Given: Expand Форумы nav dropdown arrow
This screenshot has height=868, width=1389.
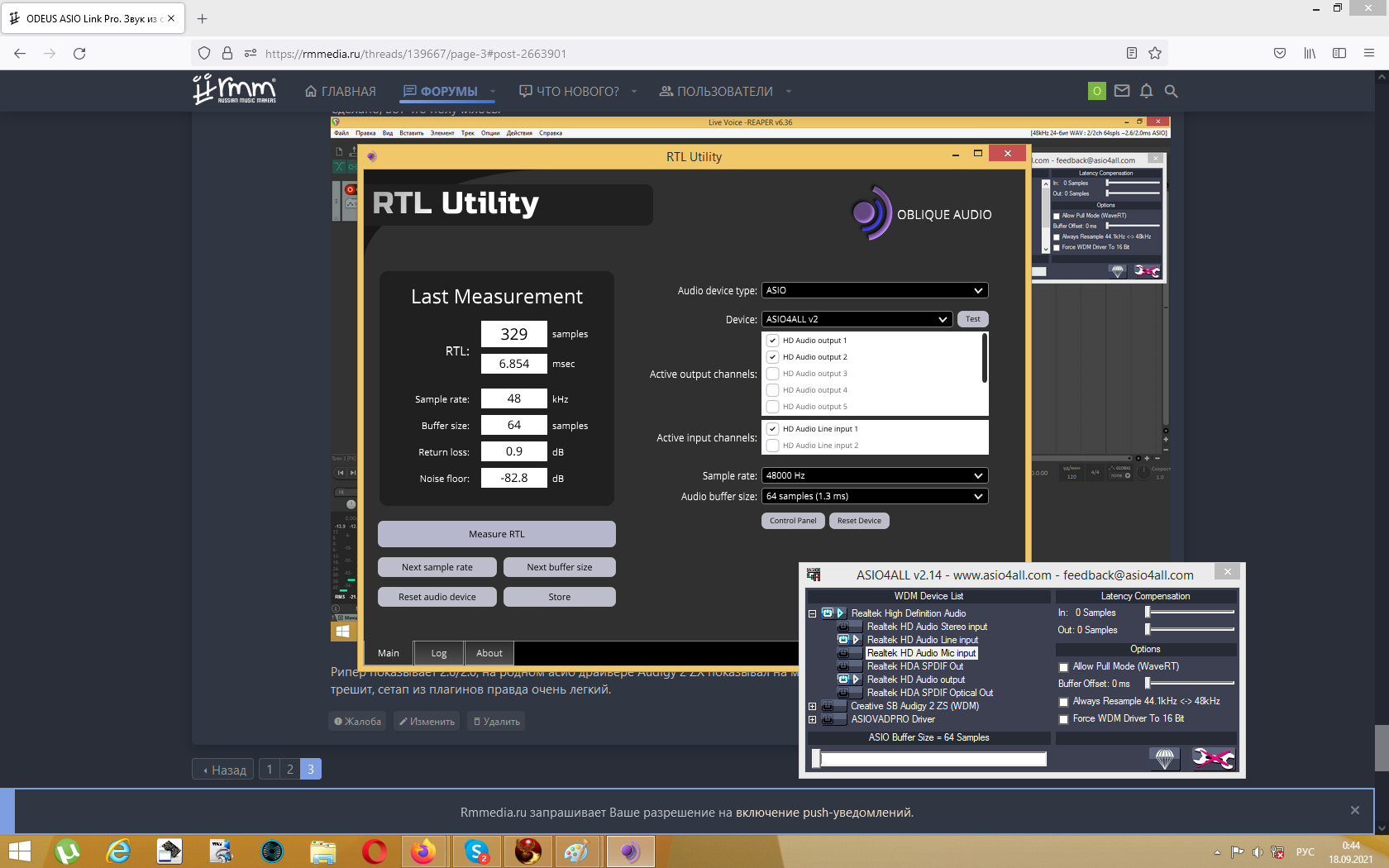Looking at the screenshot, I should point(493,91).
